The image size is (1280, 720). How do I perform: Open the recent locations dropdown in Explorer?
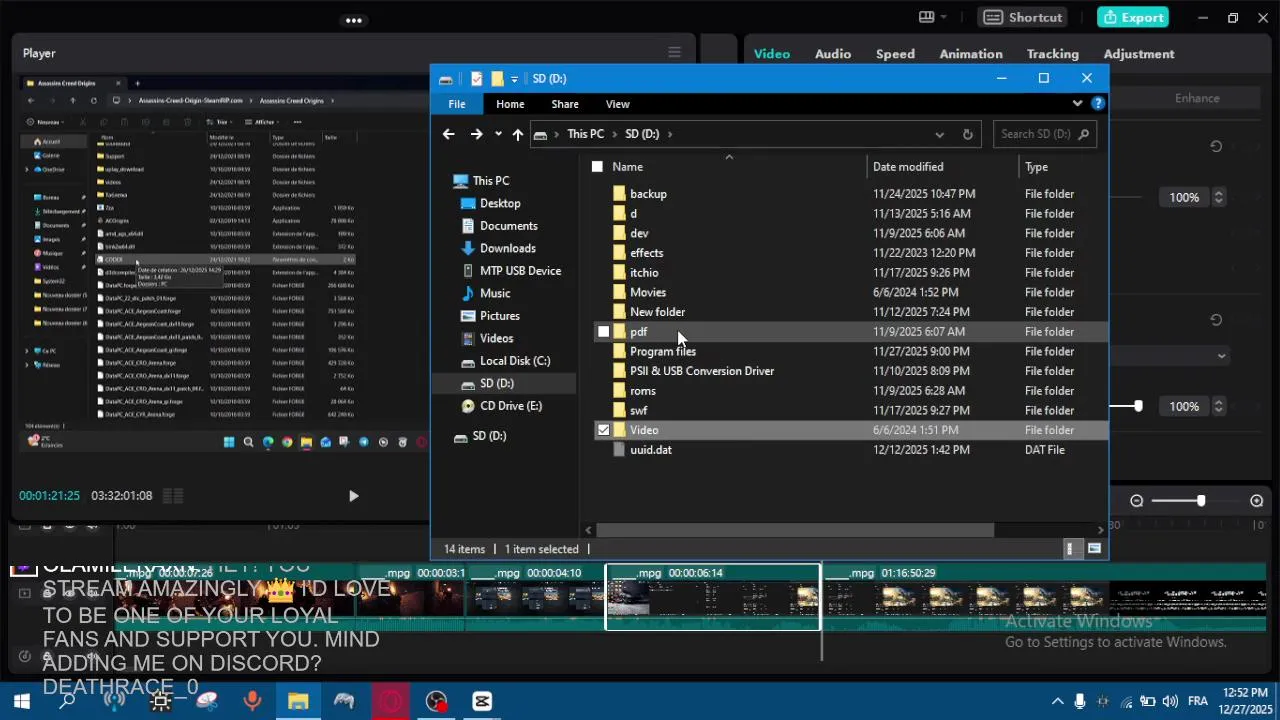tap(498, 134)
